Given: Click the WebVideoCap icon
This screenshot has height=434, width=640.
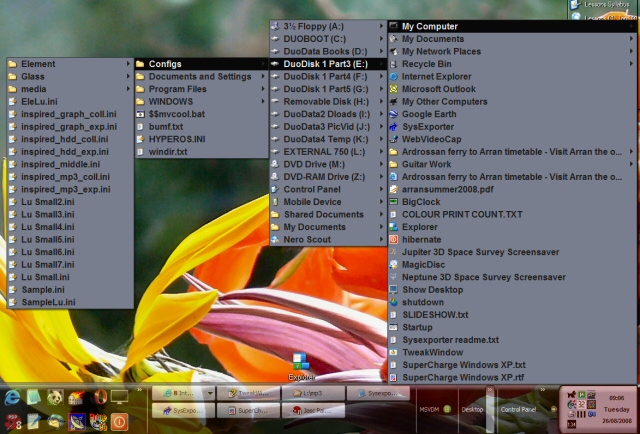Looking at the screenshot, I should tap(393, 139).
